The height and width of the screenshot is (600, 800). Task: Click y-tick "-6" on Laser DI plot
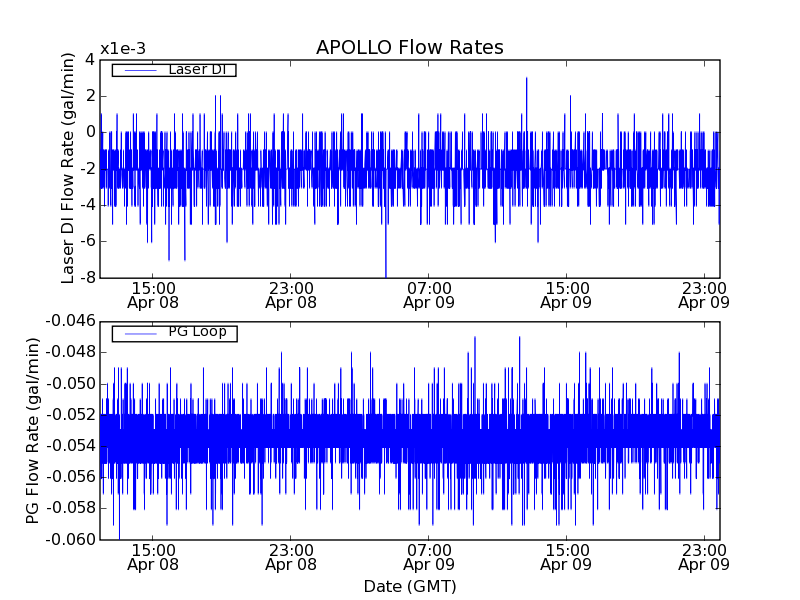click(x=88, y=241)
